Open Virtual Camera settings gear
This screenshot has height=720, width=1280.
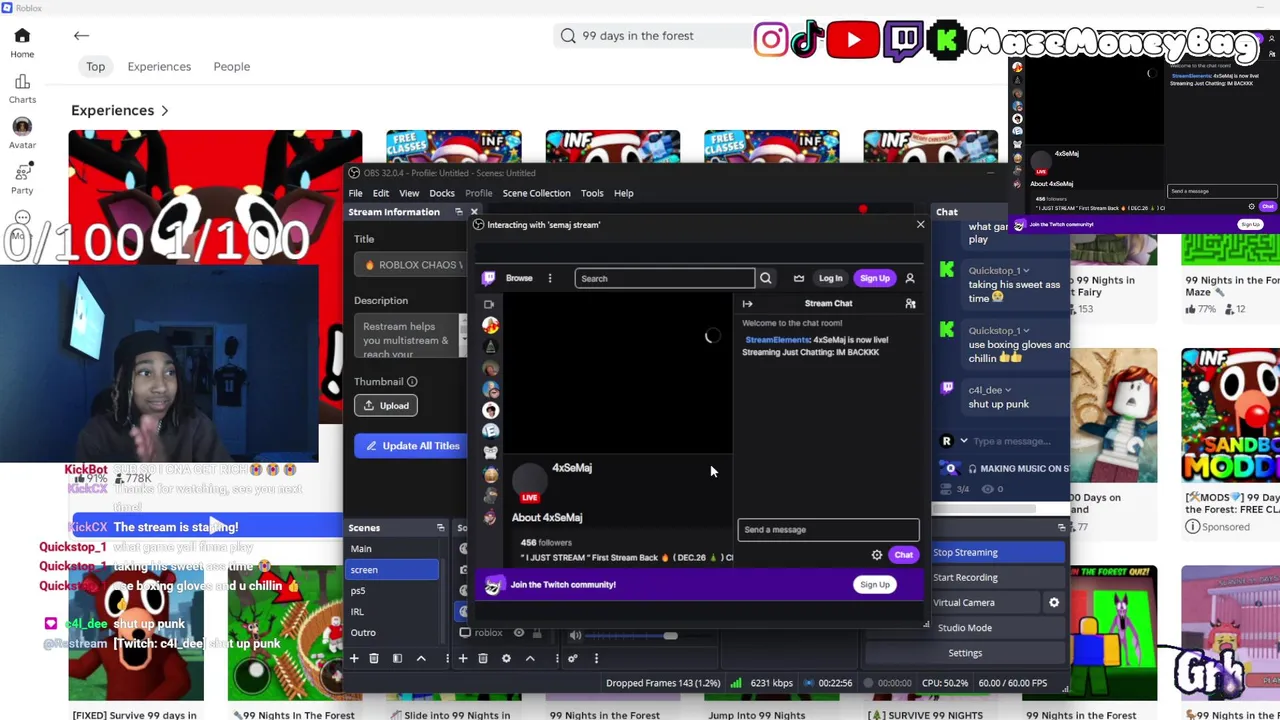click(1053, 602)
